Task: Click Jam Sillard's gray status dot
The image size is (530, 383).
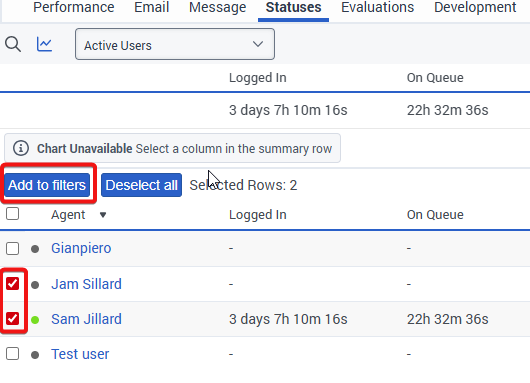Action: 35,285
